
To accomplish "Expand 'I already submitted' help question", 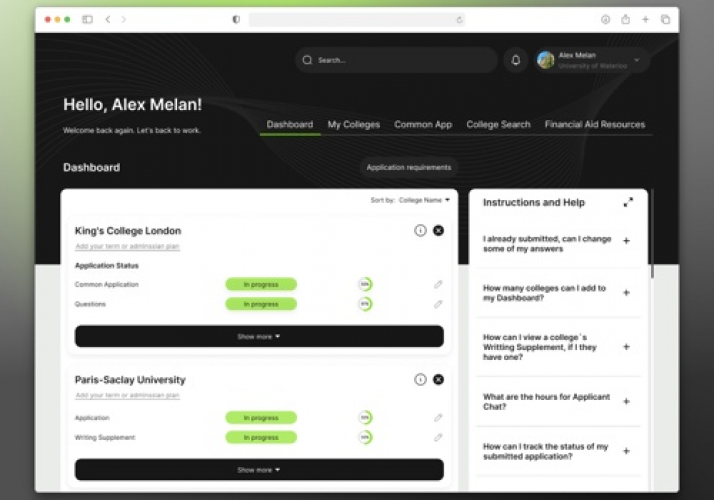I will pyautogui.click(x=626, y=241).
